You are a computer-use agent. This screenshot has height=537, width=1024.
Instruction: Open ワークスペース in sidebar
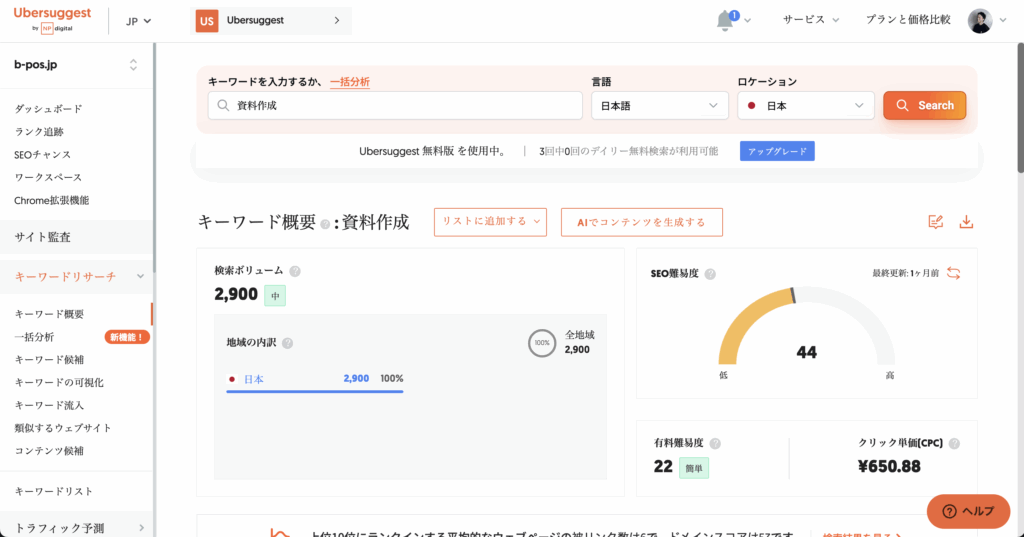(48, 177)
